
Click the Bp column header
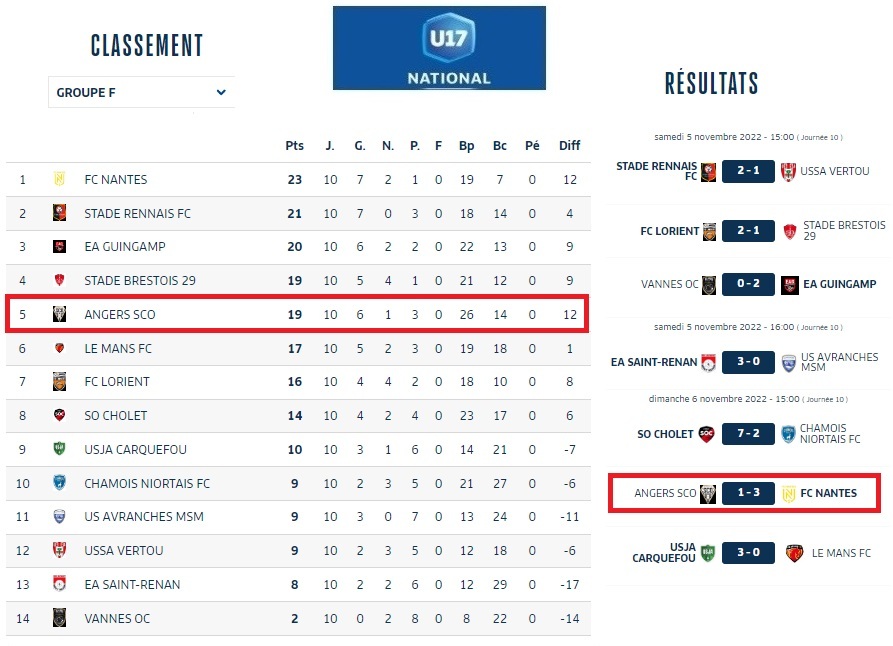click(x=467, y=146)
